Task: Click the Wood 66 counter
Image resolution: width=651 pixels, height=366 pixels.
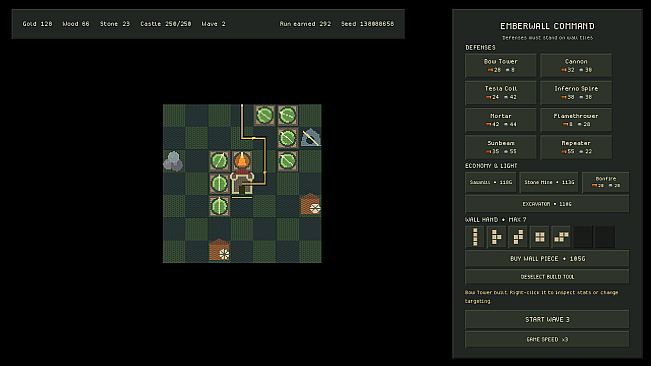Action: [76, 24]
